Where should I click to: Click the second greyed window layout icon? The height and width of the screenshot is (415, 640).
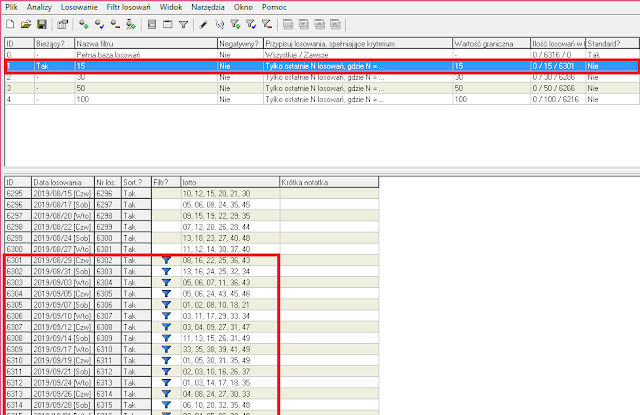tap(304, 24)
